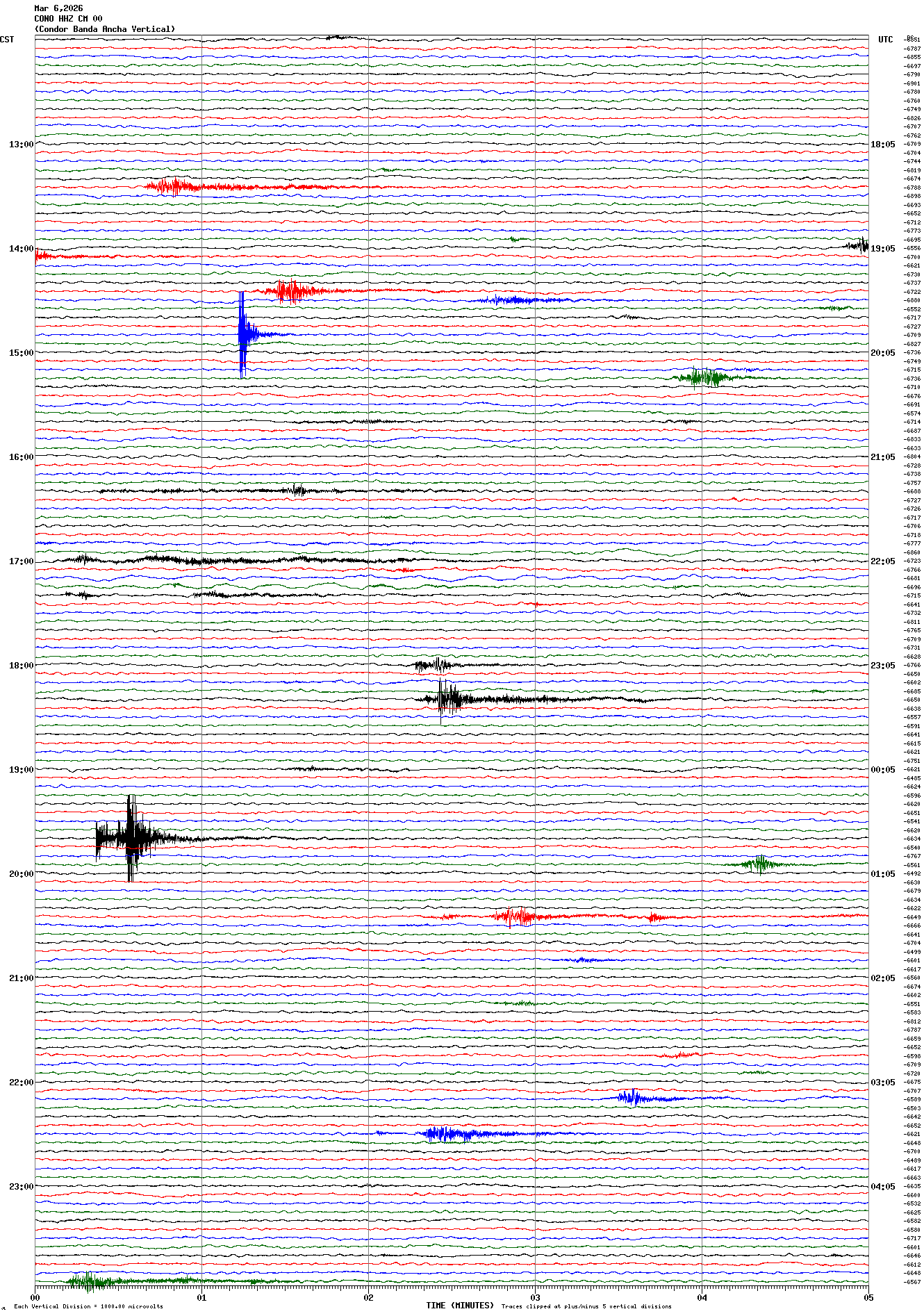Click the green event on the bottom trace
Screen dimensions: 924x1316
(x=88, y=1281)
